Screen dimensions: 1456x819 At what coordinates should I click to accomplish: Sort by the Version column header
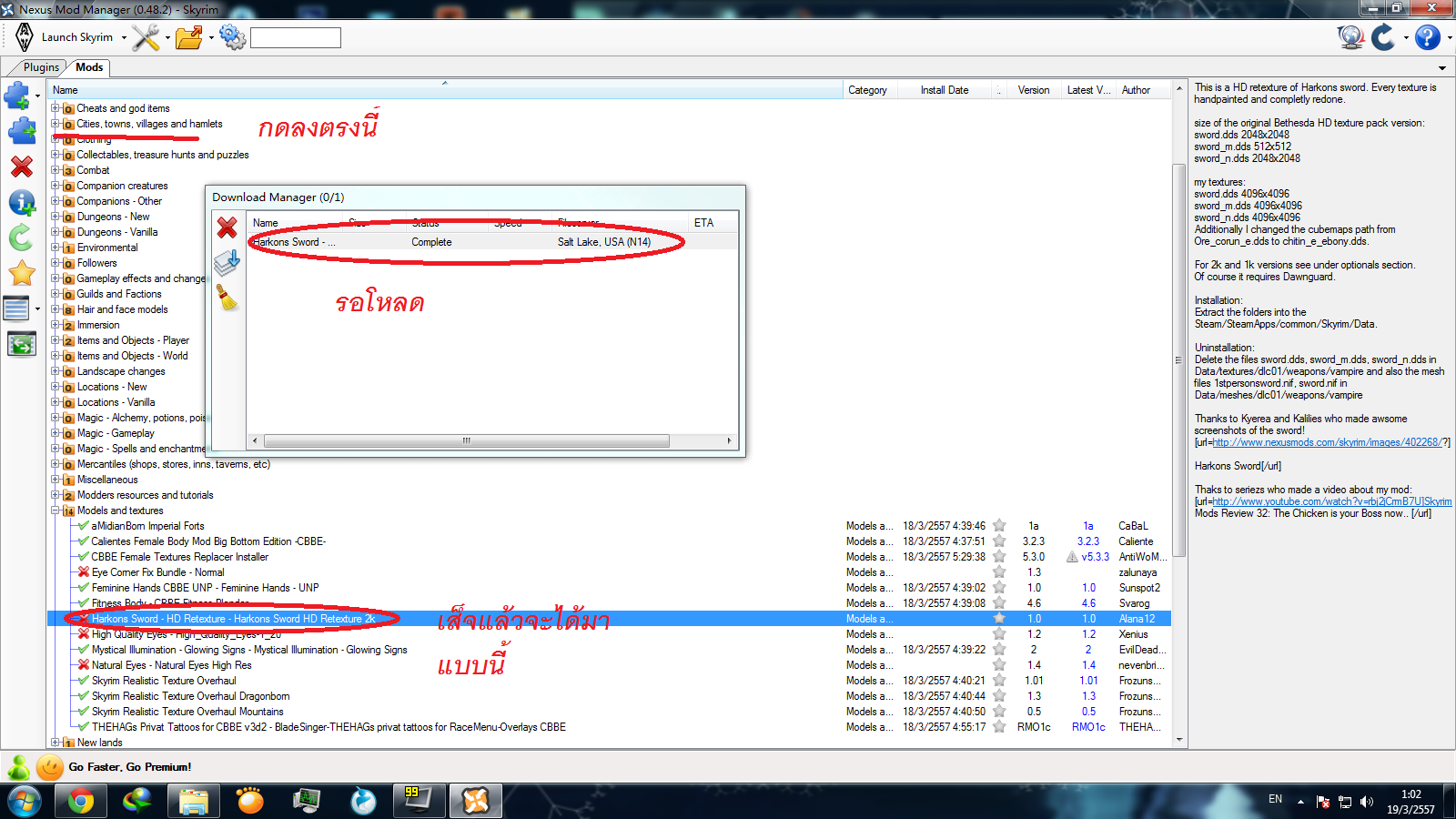coord(1034,90)
